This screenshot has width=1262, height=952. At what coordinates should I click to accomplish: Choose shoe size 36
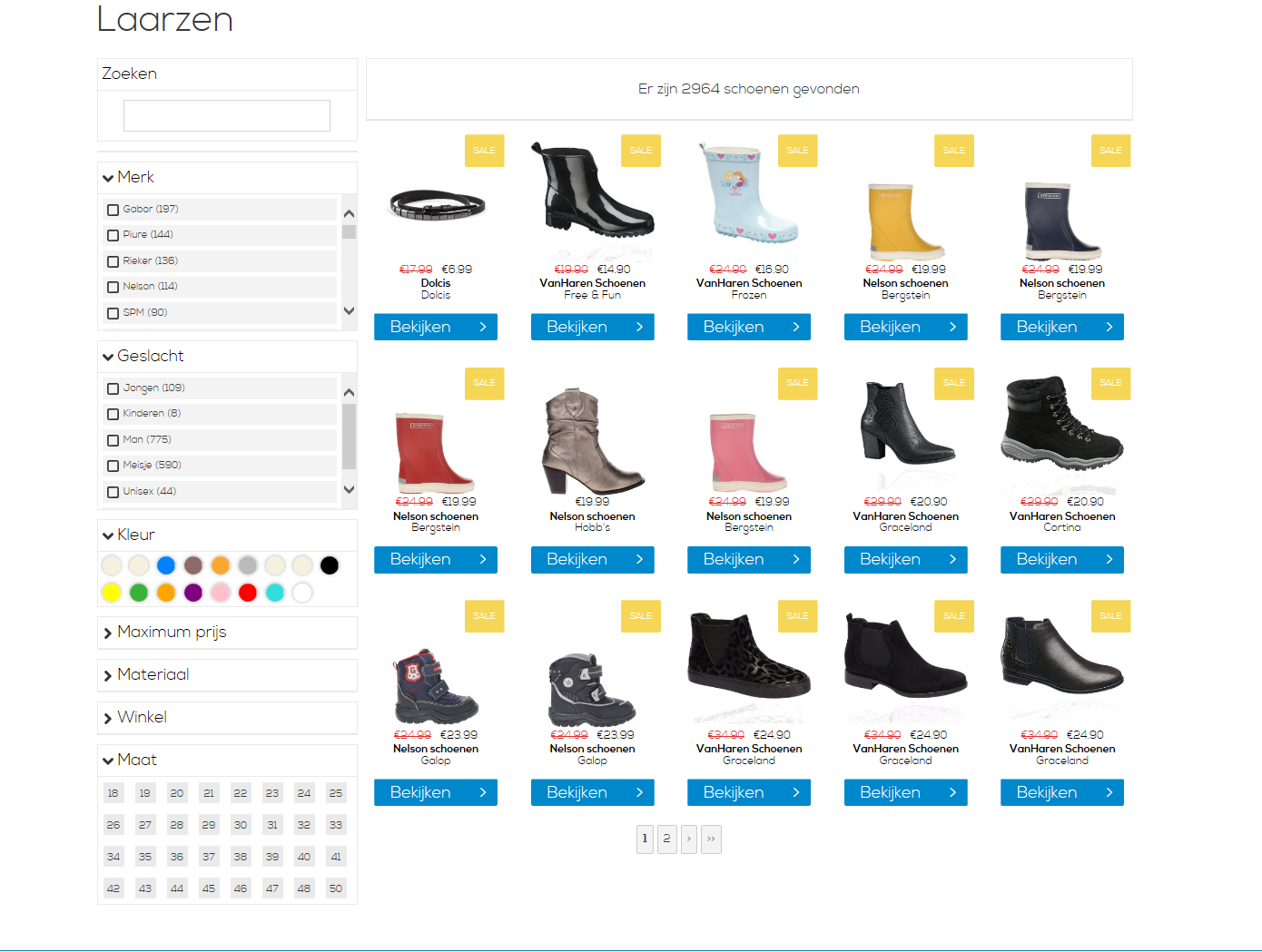tap(177, 857)
